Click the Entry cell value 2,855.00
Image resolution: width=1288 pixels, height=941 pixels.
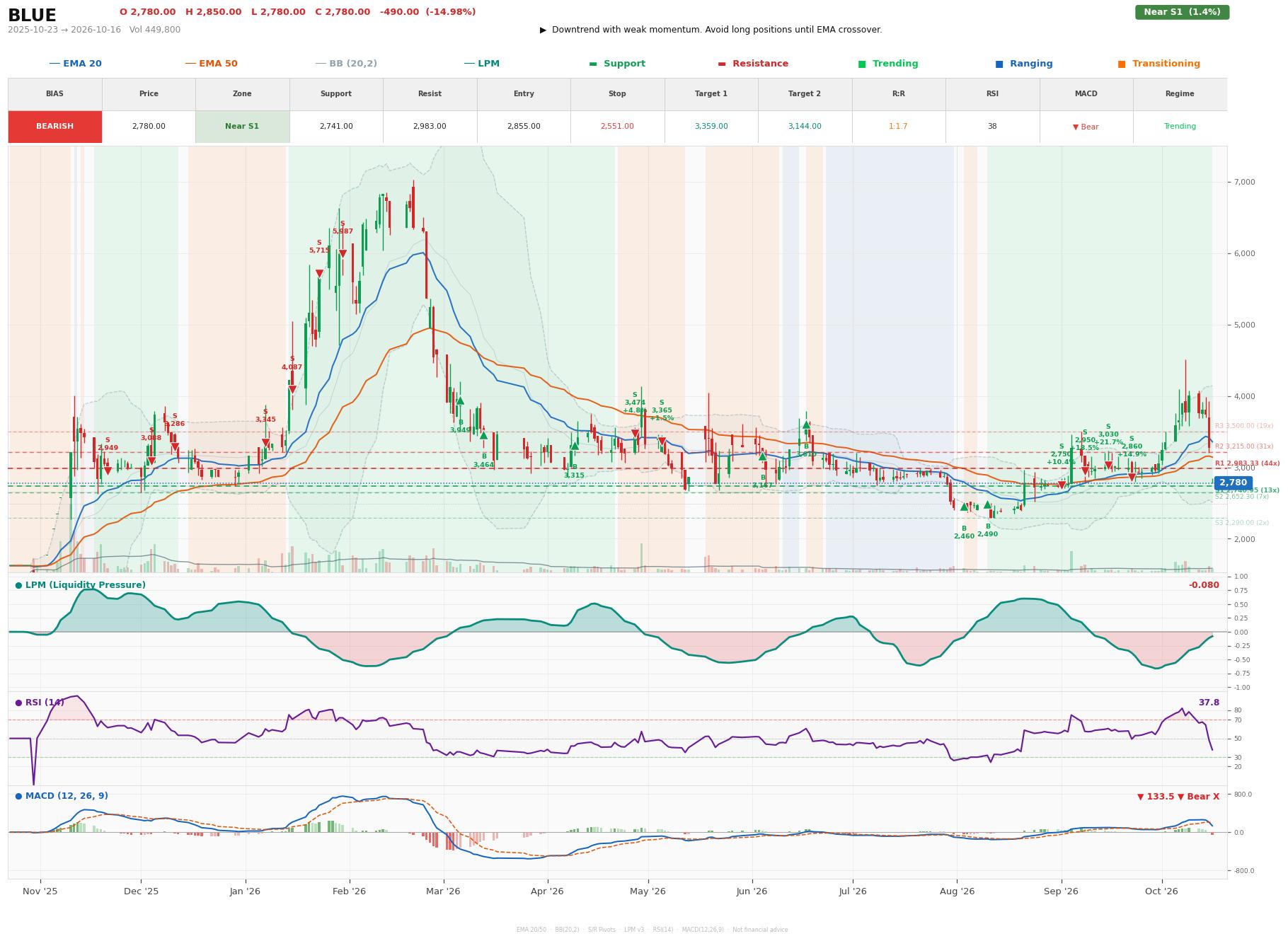[x=524, y=127]
